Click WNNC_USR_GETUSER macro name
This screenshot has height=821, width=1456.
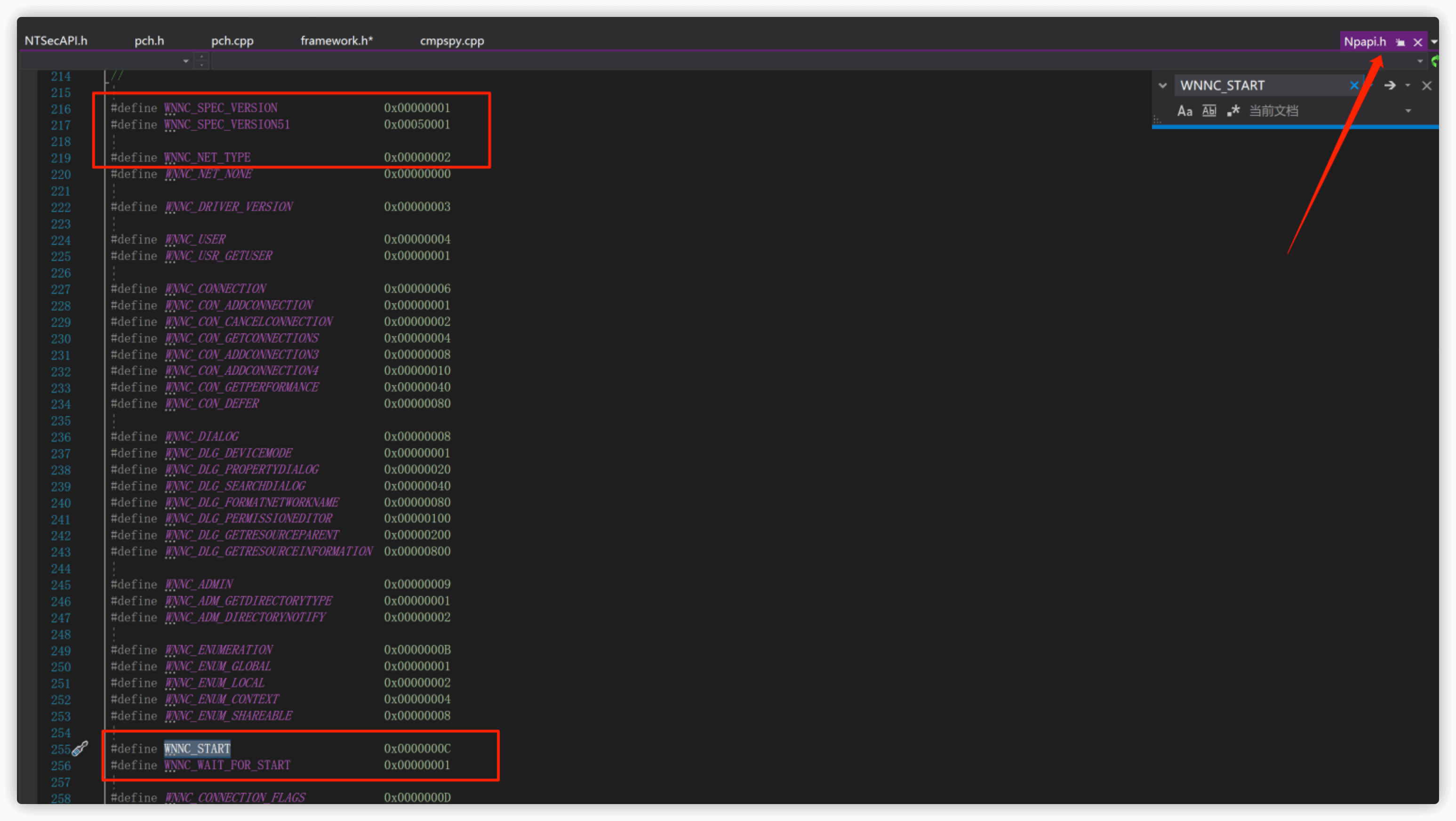pyautogui.click(x=218, y=256)
